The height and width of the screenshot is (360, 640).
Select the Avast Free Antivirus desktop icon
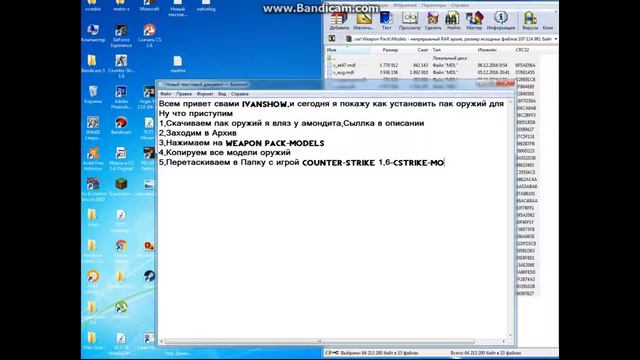pyautogui.click(x=93, y=158)
